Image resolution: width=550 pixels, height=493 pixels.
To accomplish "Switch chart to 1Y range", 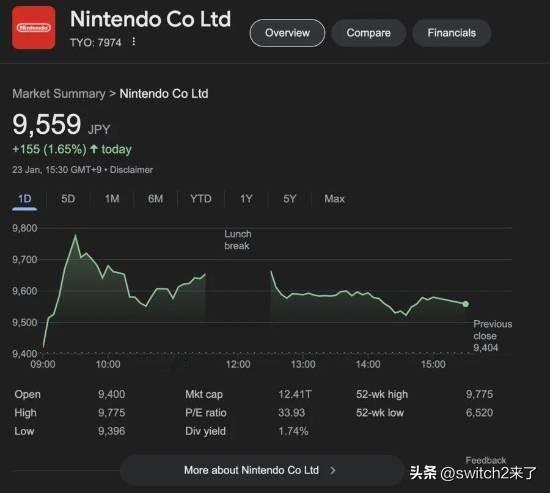I will [x=246, y=199].
